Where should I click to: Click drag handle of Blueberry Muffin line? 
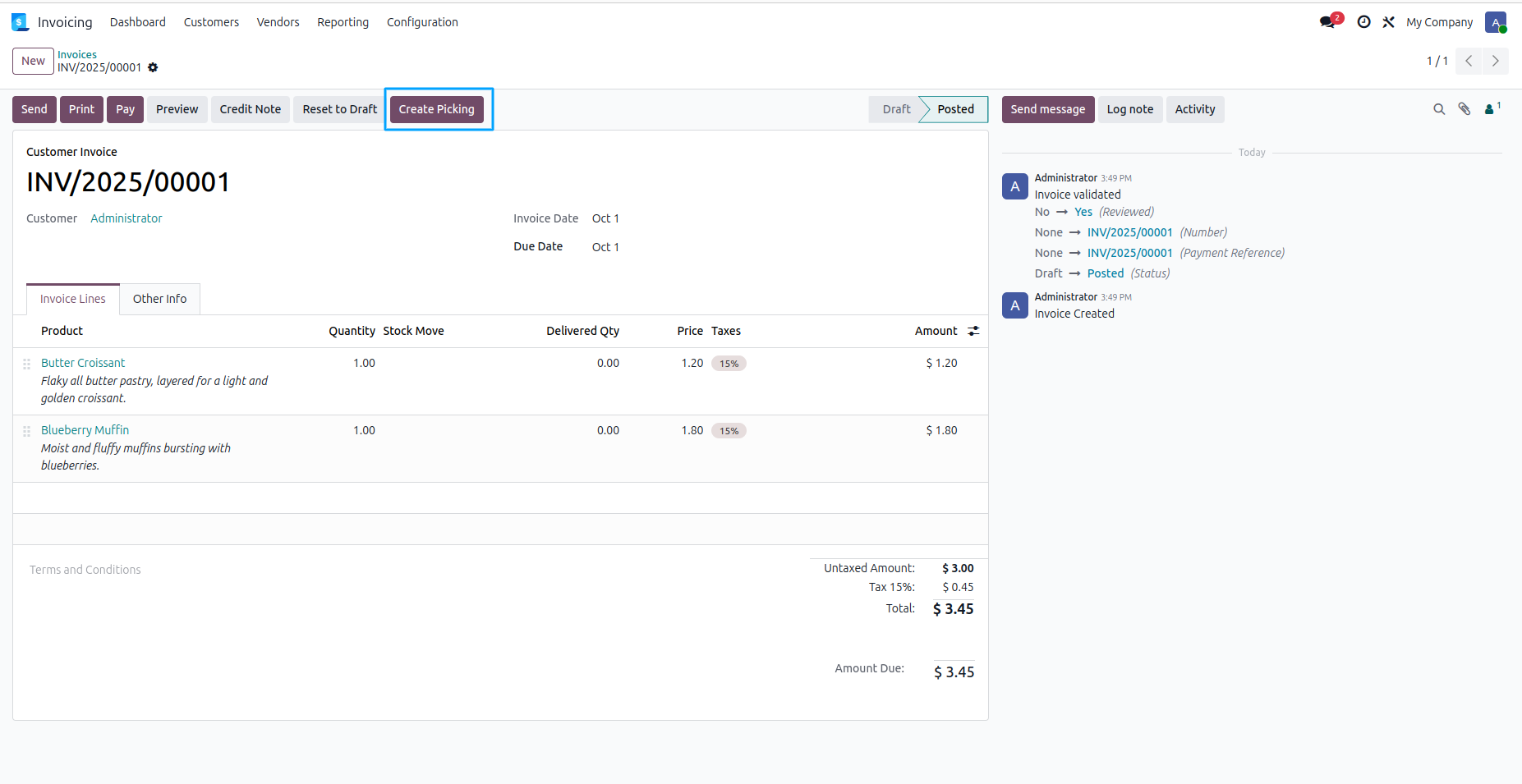pyautogui.click(x=26, y=431)
